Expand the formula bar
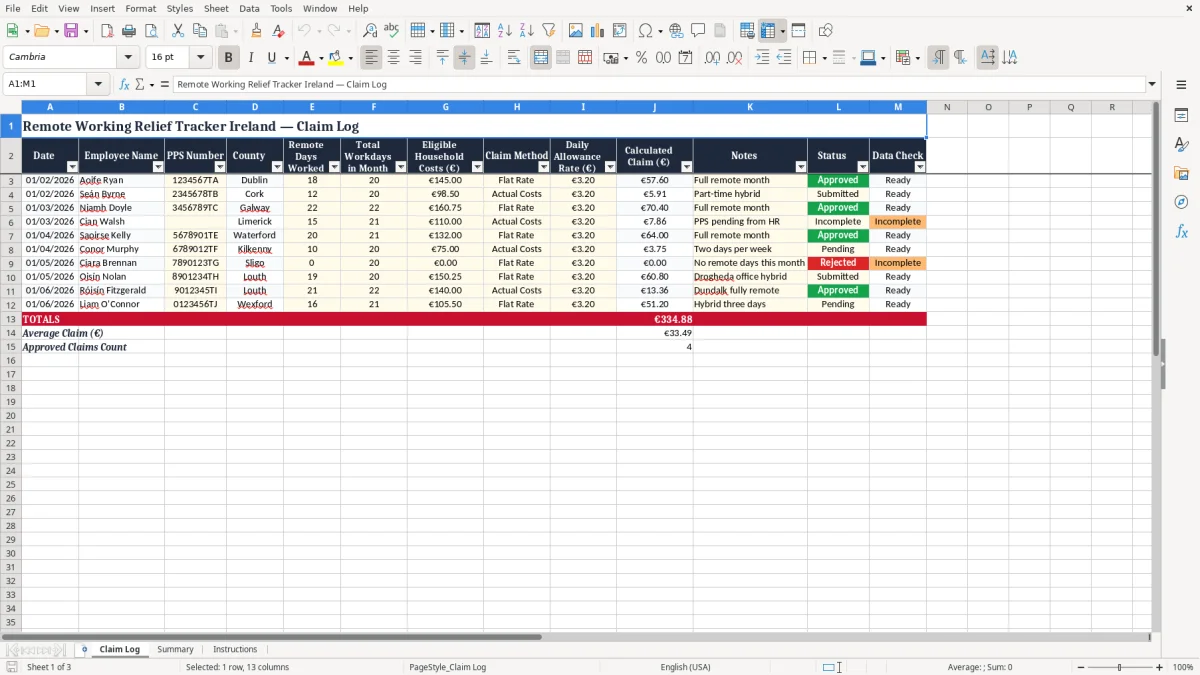 (1152, 84)
